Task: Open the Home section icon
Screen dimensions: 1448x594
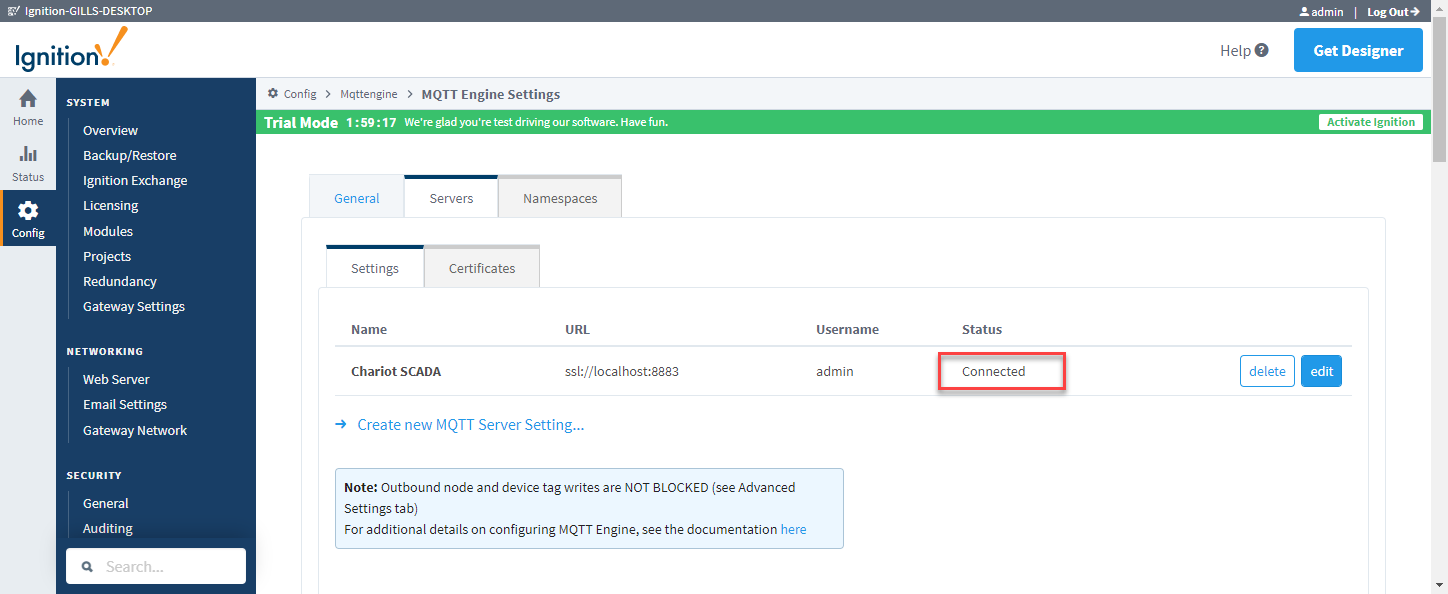Action: pos(28,98)
